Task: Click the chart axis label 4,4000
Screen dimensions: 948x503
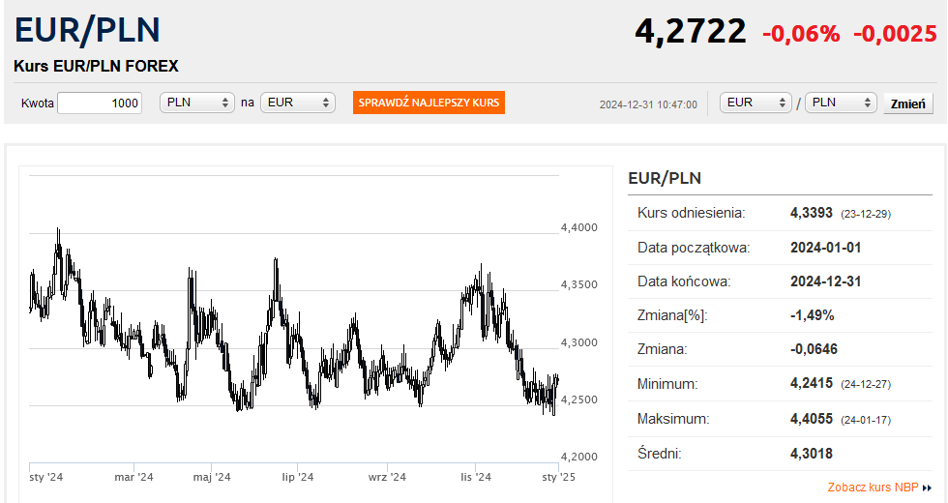Action: pyautogui.click(x=579, y=227)
